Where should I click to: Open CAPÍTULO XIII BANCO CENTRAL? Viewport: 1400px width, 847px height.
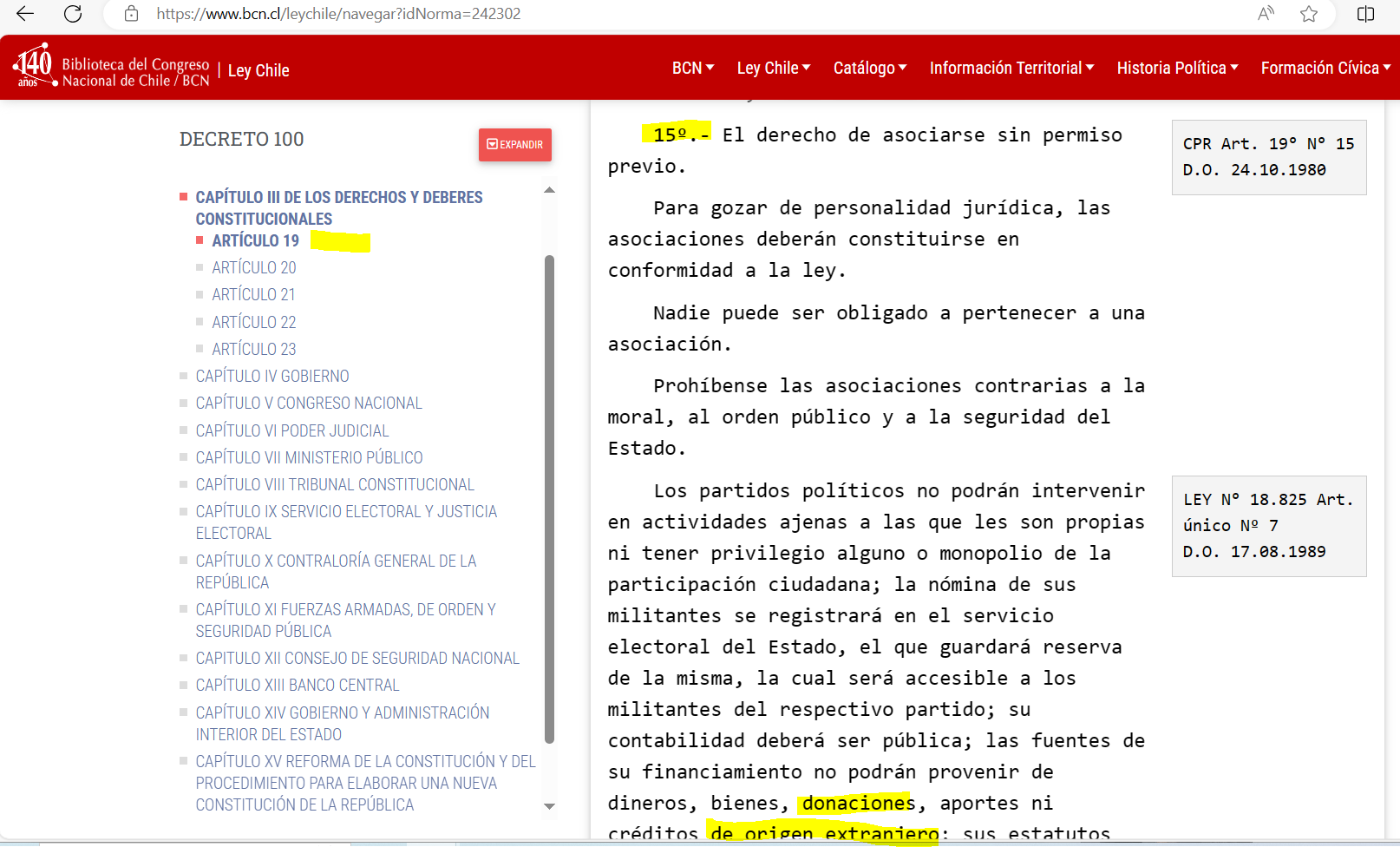(x=298, y=686)
